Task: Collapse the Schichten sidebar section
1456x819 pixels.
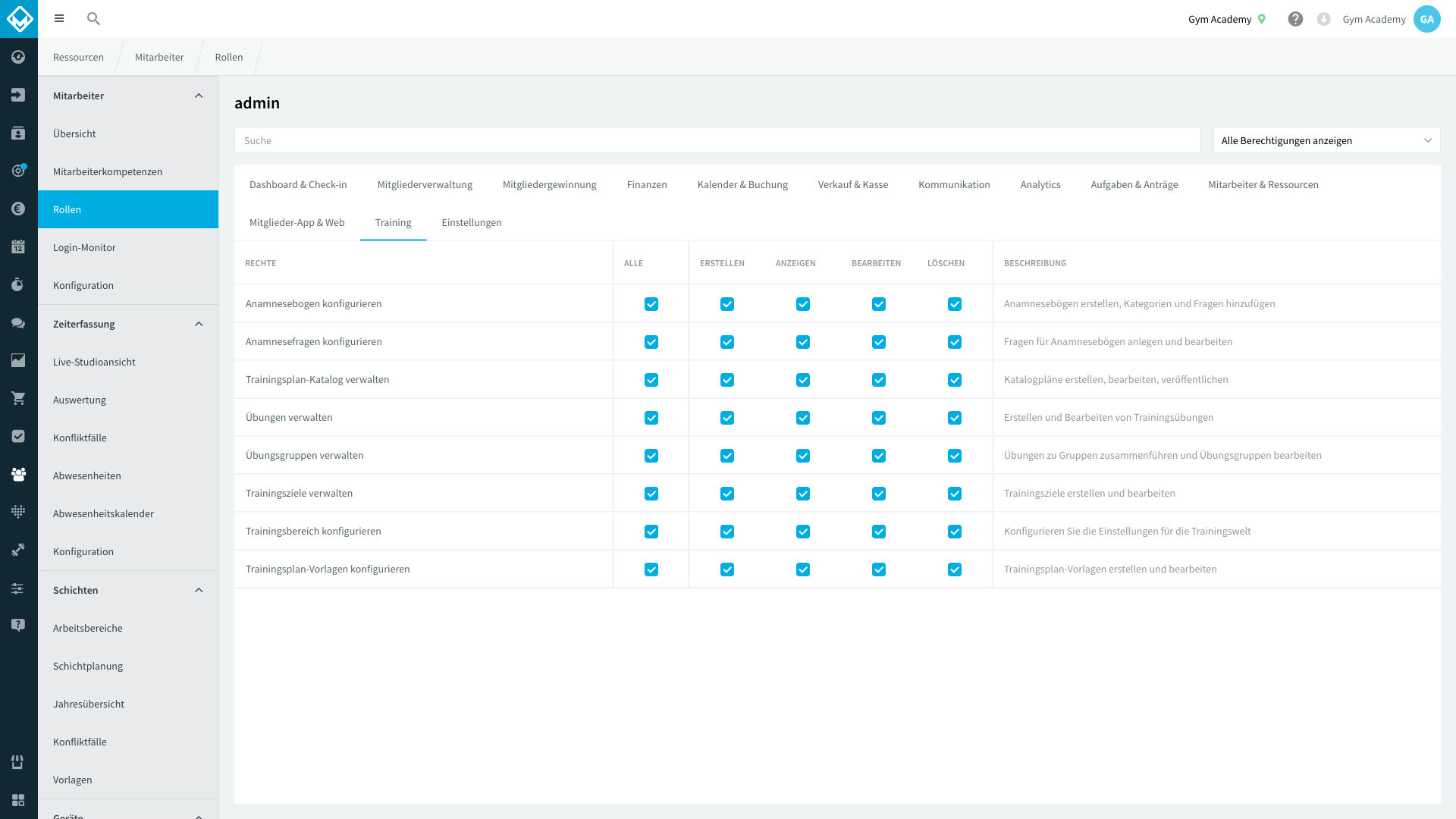Action: (x=199, y=590)
